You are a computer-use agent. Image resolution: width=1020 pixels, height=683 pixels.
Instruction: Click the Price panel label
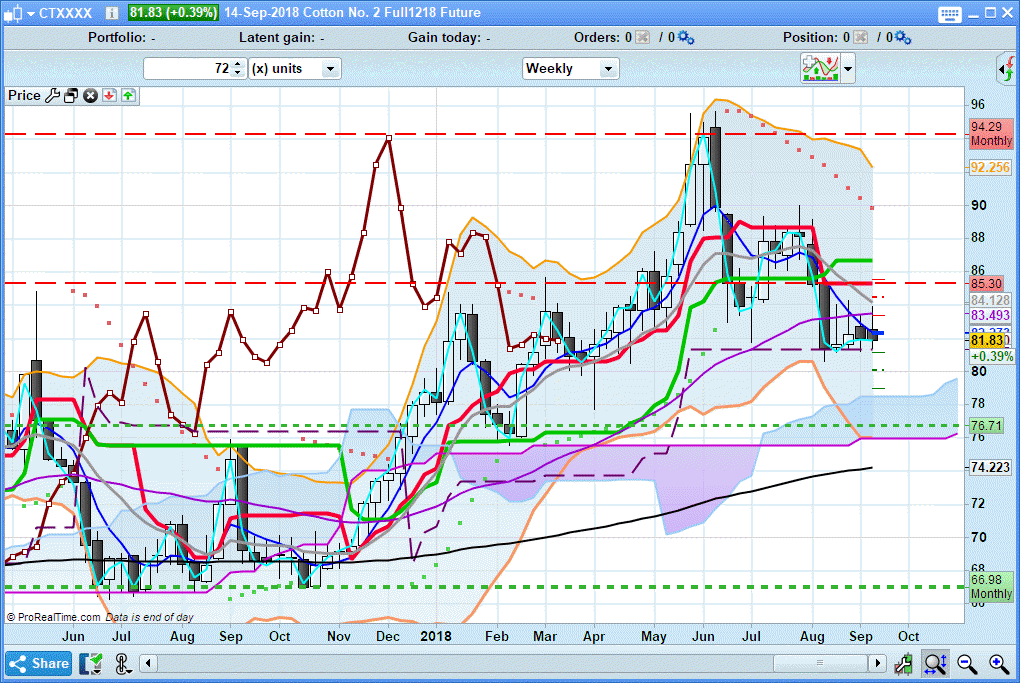24,96
